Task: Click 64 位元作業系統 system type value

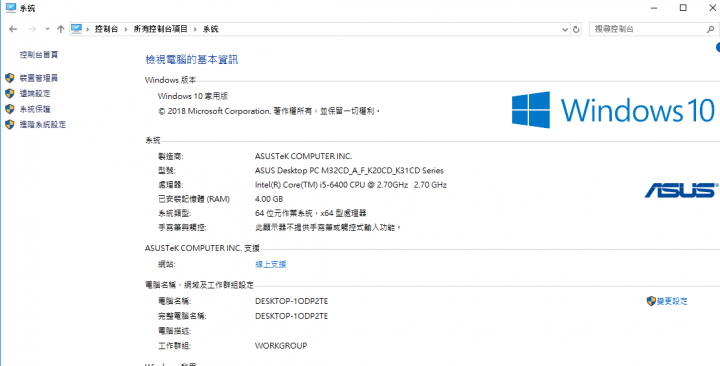Action: 310,214
